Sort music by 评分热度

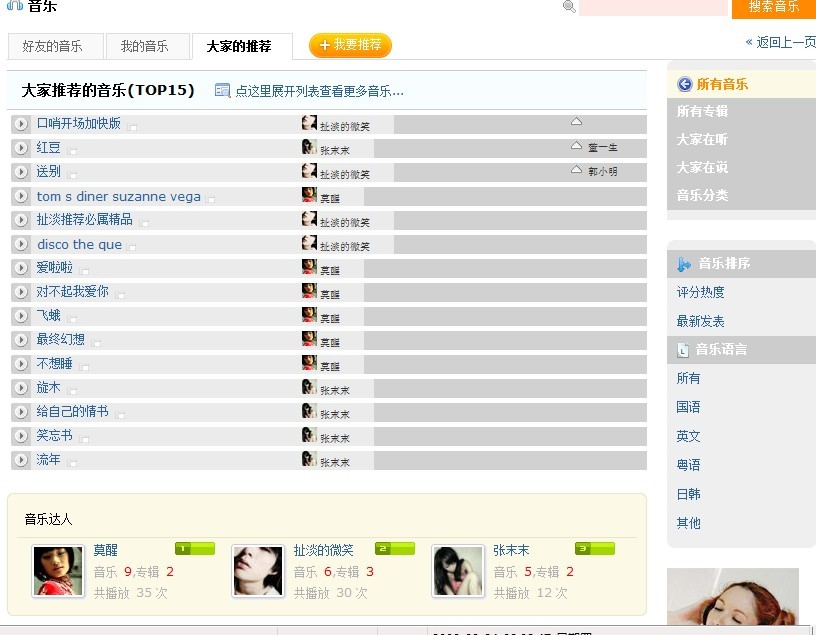(700, 293)
